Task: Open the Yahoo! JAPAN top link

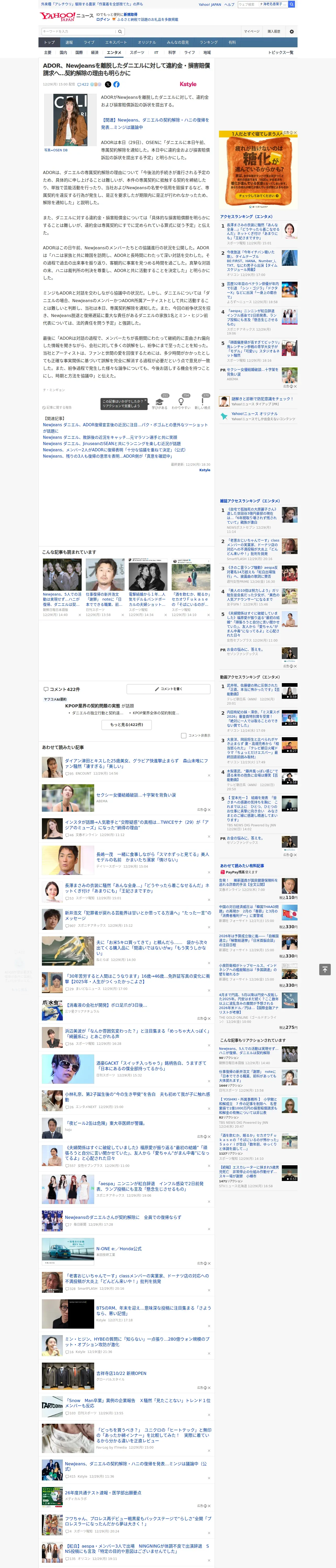Action: point(210,4)
